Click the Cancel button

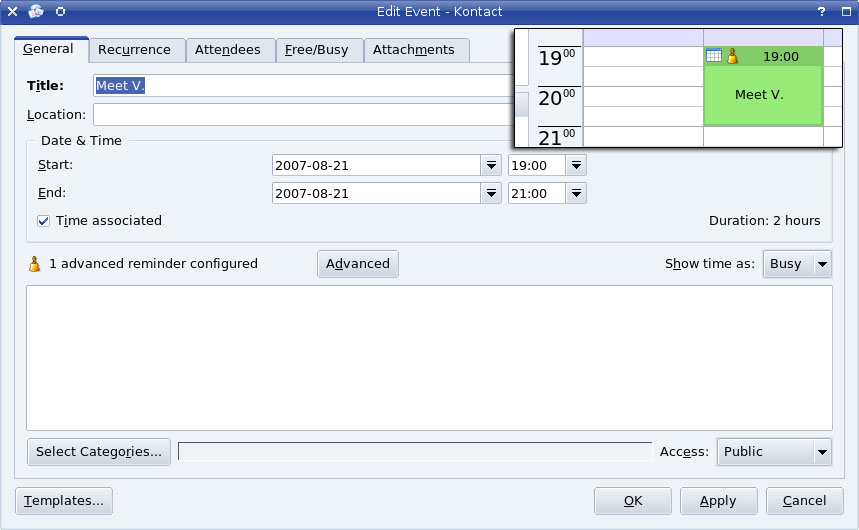pyautogui.click(x=804, y=501)
